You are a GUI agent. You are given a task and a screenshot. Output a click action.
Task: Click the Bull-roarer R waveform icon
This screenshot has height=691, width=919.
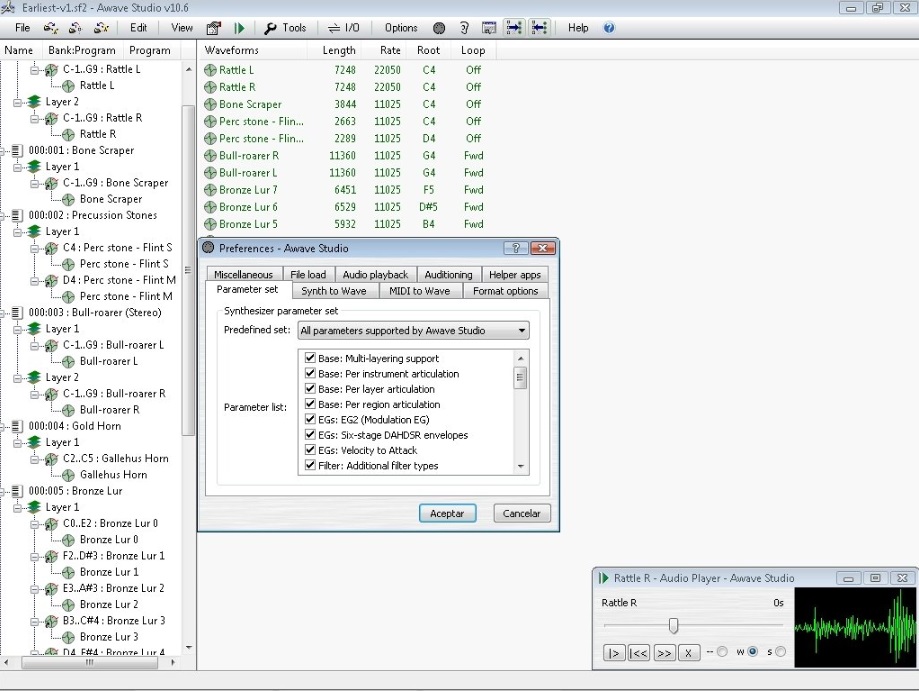pyautogui.click(x=210, y=156)
